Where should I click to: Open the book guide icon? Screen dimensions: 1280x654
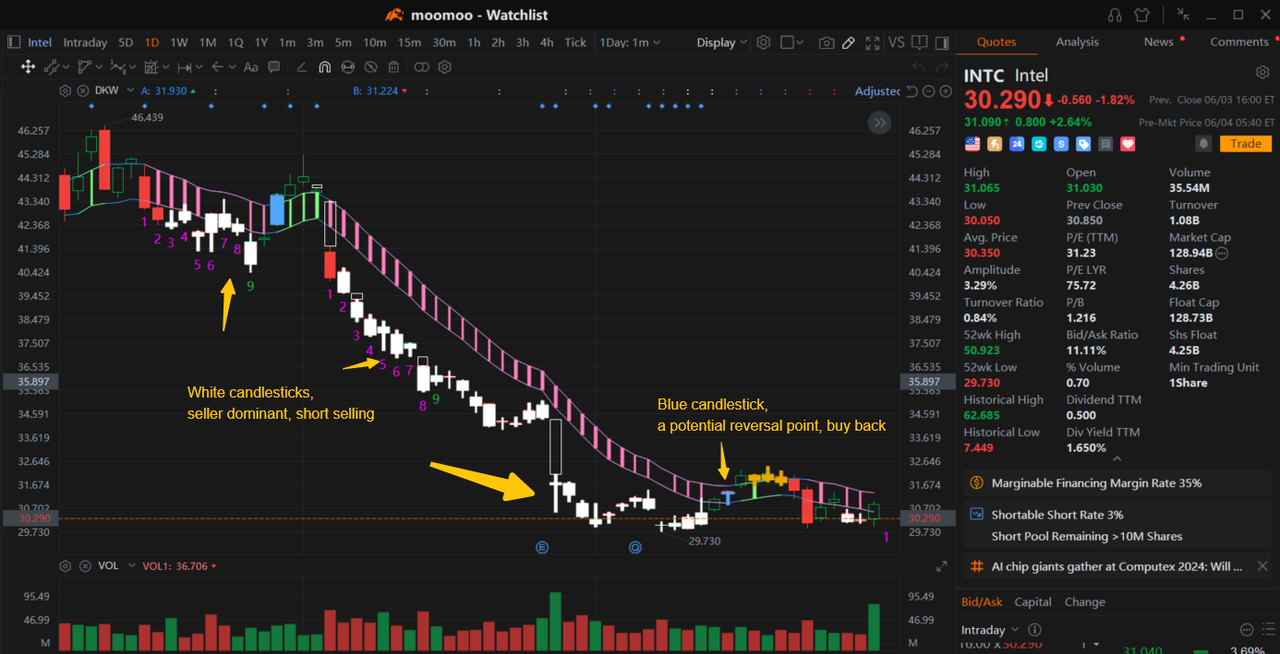tap(921, 43)
